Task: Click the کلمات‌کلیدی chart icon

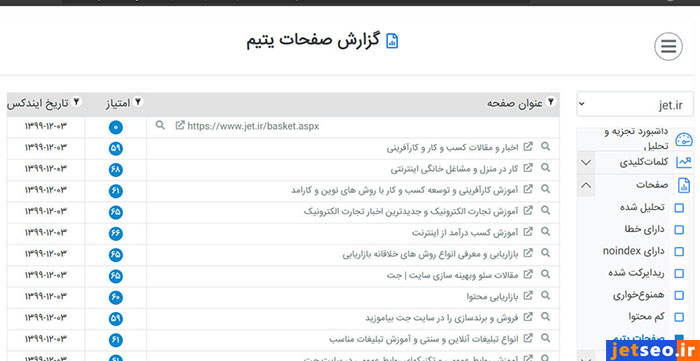Action: pyautogui.click(x=683, y=162)
